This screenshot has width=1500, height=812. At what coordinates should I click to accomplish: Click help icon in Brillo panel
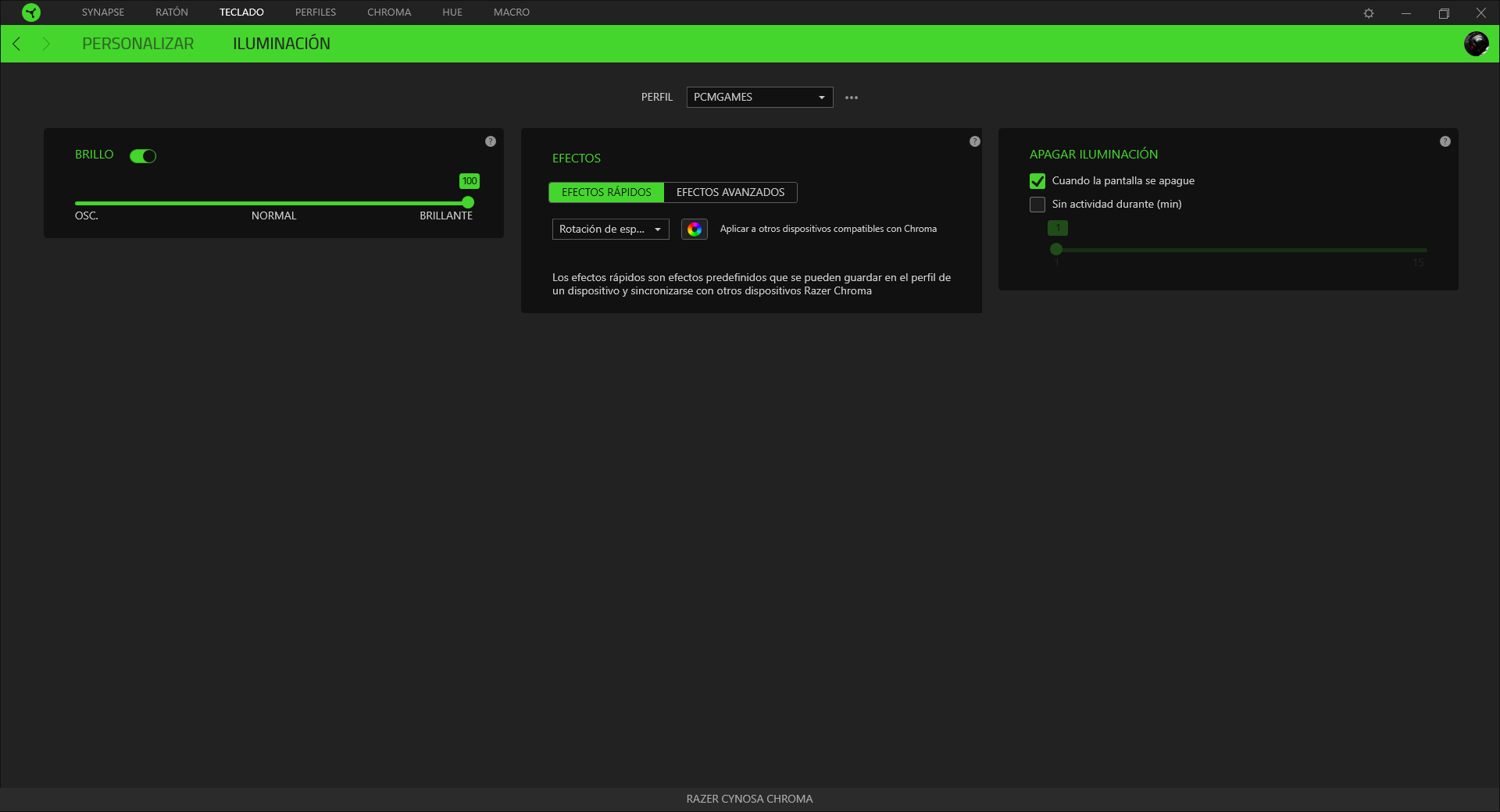pyautogui.click(x=491, y=141)
